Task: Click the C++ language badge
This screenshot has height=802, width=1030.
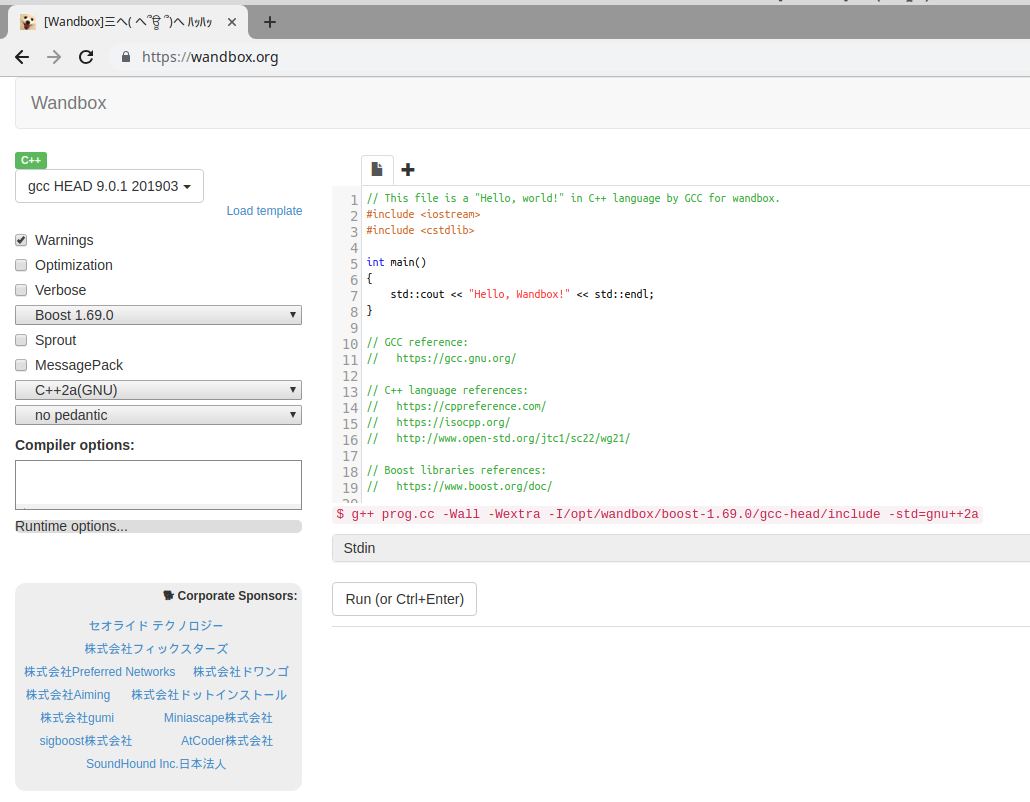Action: pyautogui.click(x=31, y=160)
